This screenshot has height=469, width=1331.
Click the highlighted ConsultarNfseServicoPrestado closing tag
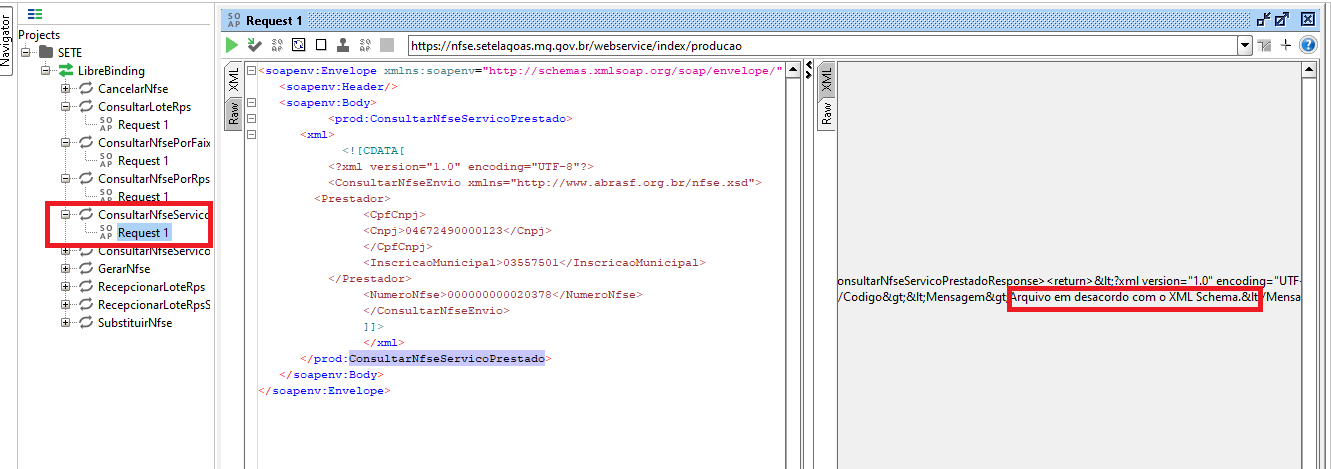coord(447,358)
